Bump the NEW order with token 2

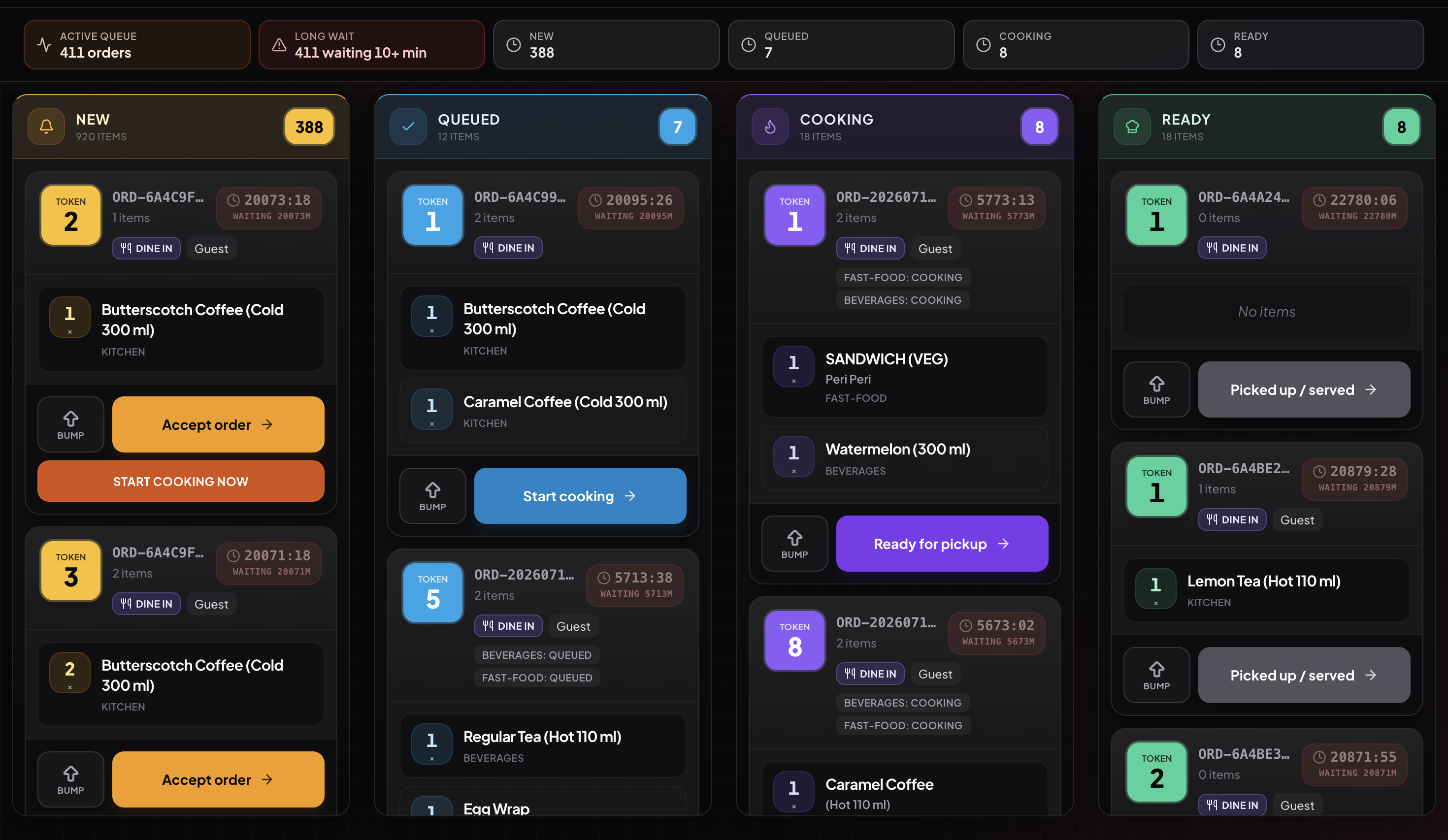71,424
